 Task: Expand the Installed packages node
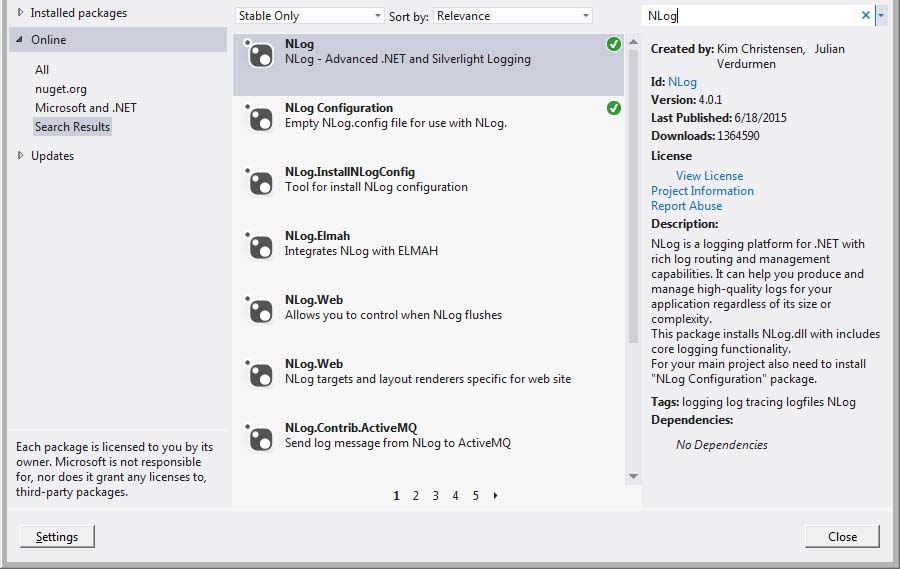click(22, 13)
